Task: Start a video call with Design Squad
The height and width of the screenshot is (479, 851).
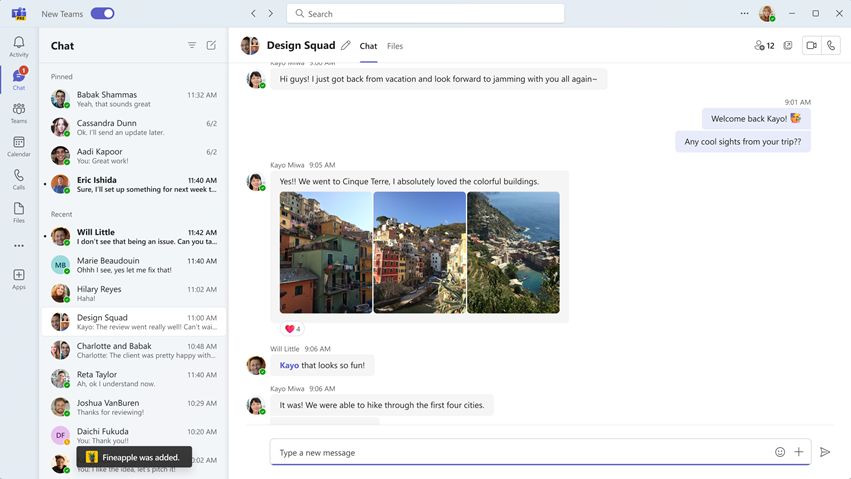Action: coord(811,46)
